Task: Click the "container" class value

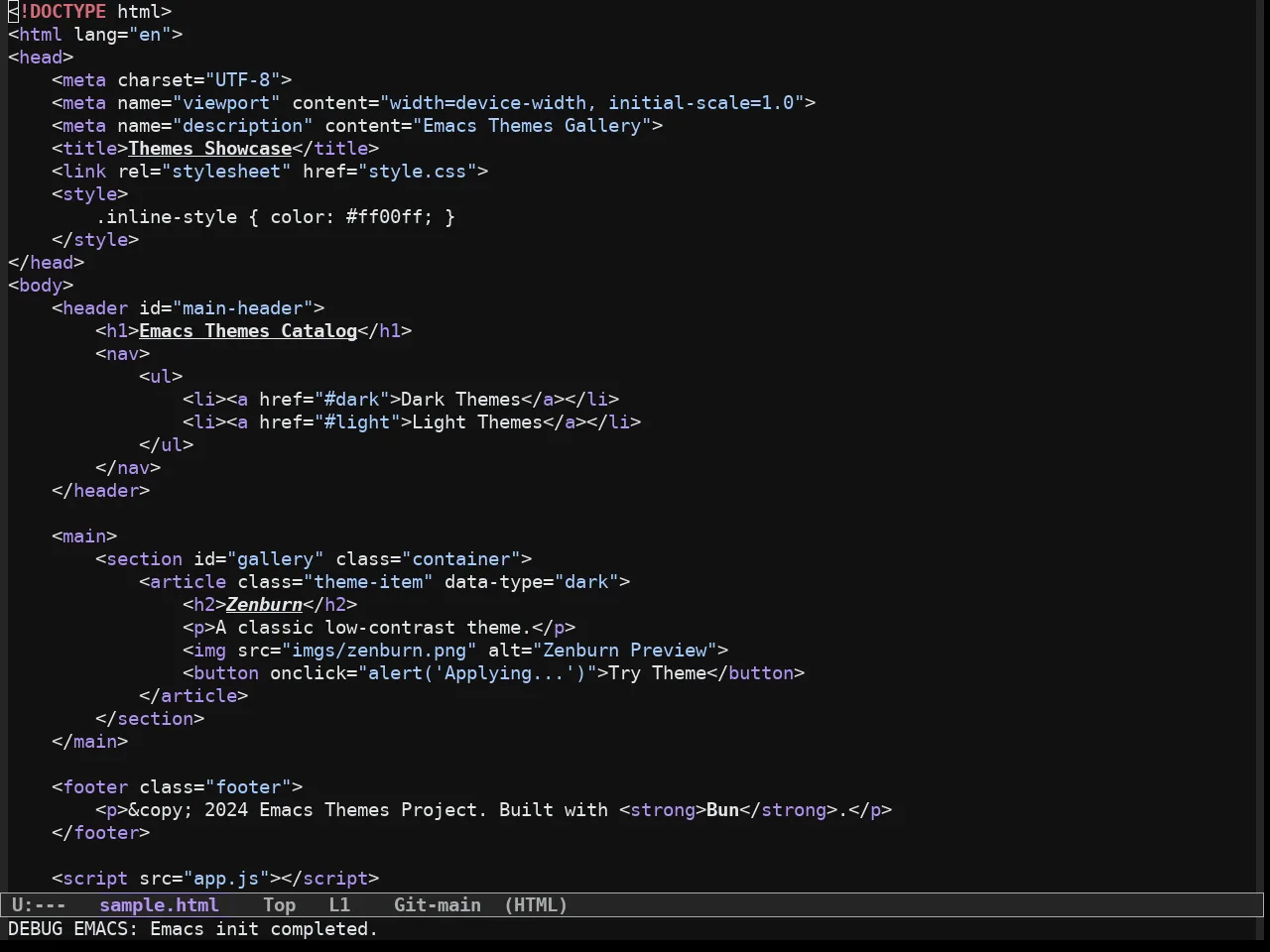Action: click(461, 559)
